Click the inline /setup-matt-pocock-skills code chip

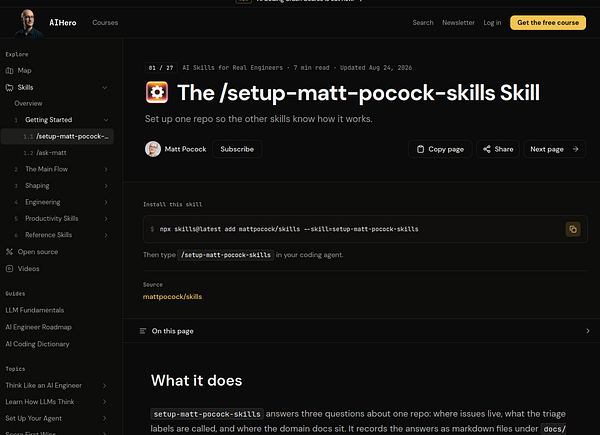coord(226,255)
